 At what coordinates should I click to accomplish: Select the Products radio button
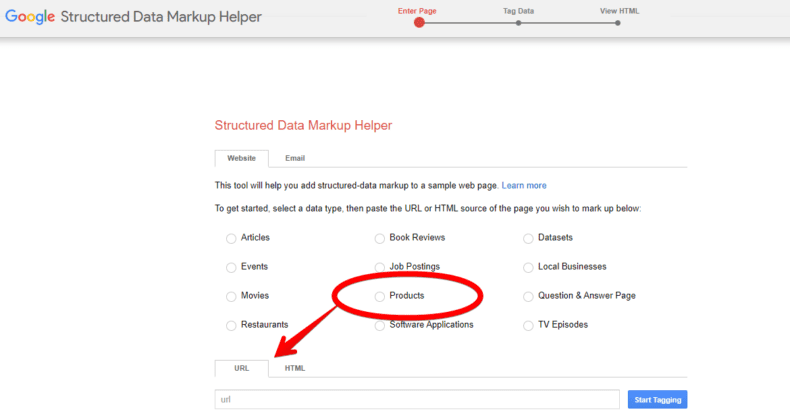[380, 297]
